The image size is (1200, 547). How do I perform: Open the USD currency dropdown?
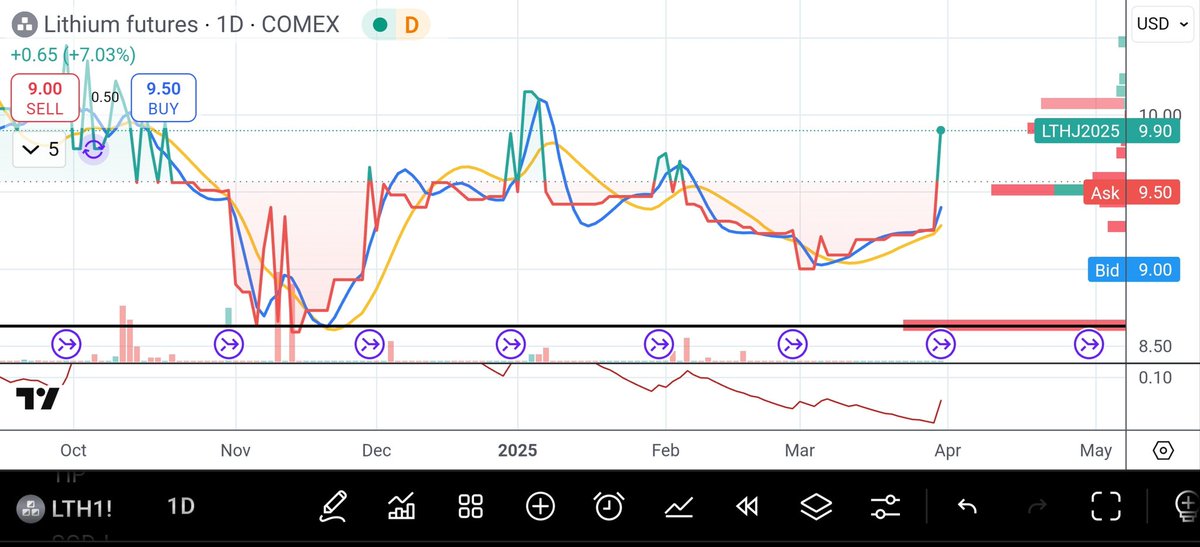coord(1163,23)
